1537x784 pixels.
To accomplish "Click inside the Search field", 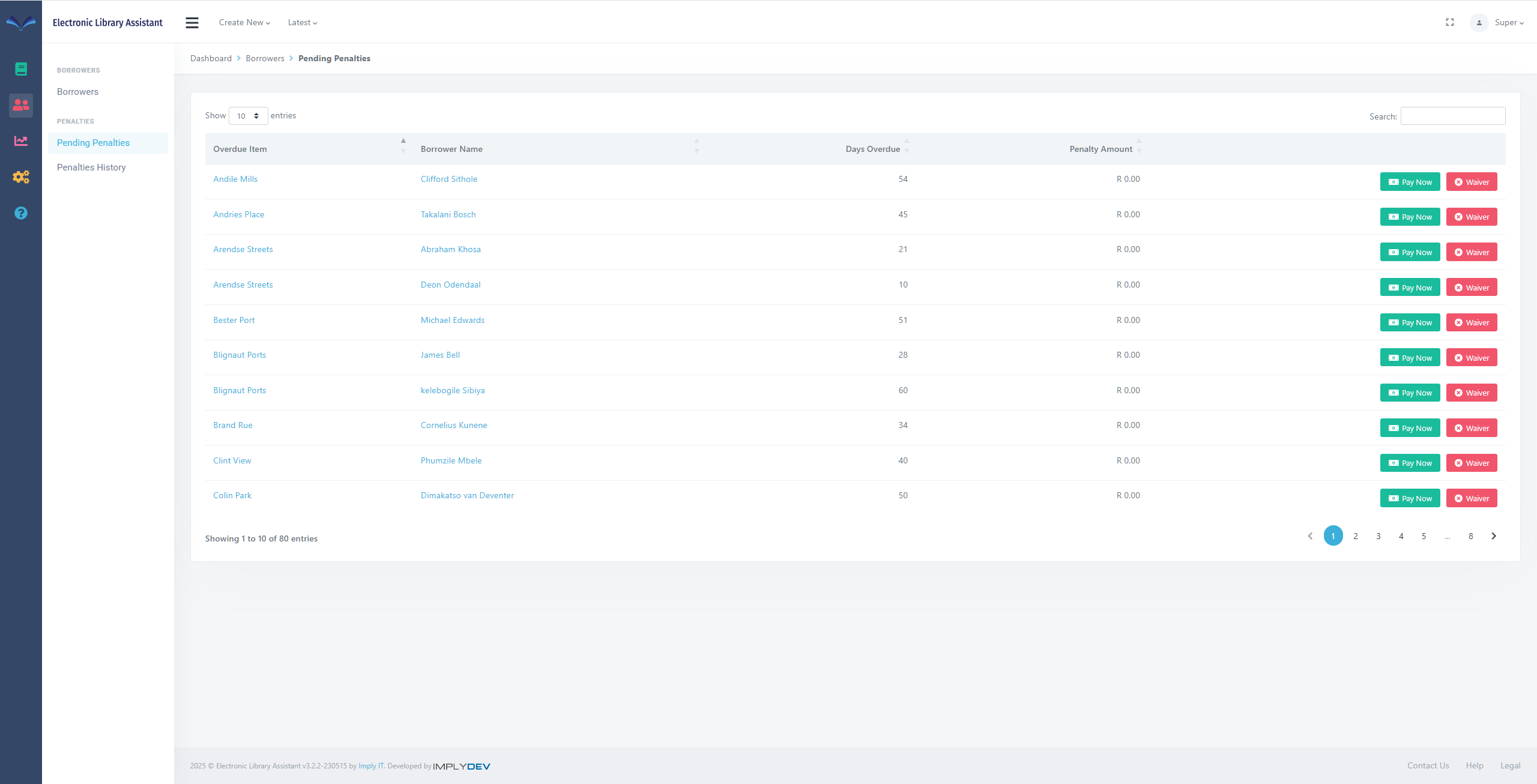I will [1452, 115].
